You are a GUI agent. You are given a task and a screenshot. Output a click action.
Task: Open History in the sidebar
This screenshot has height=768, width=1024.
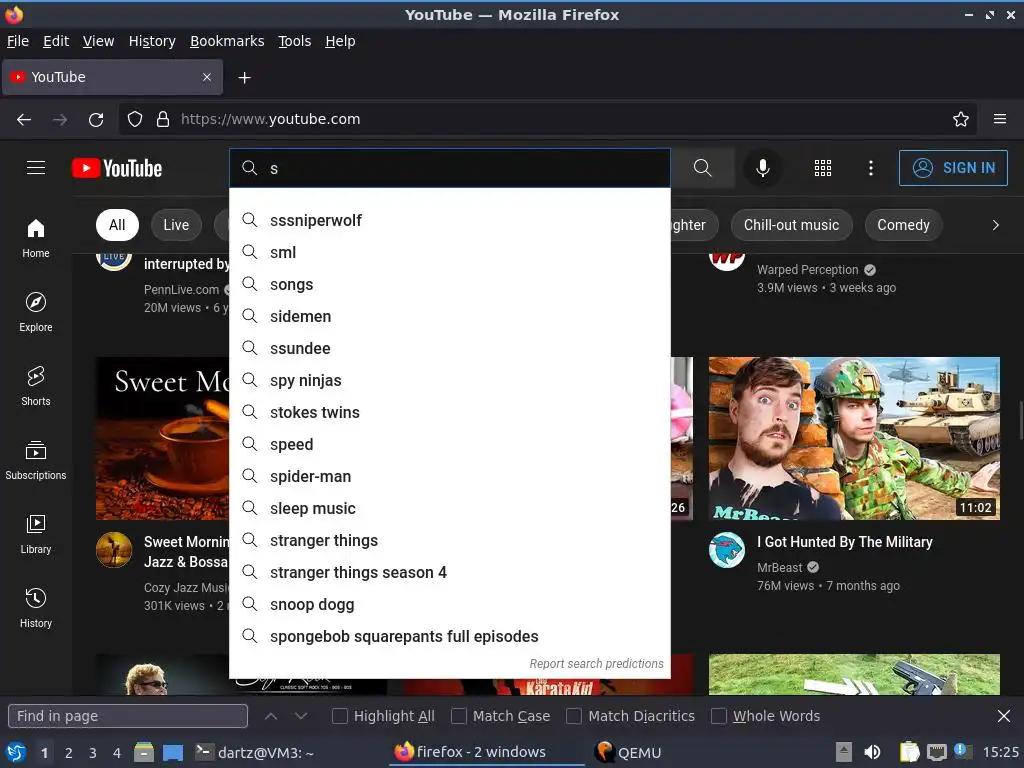point(36,608)
